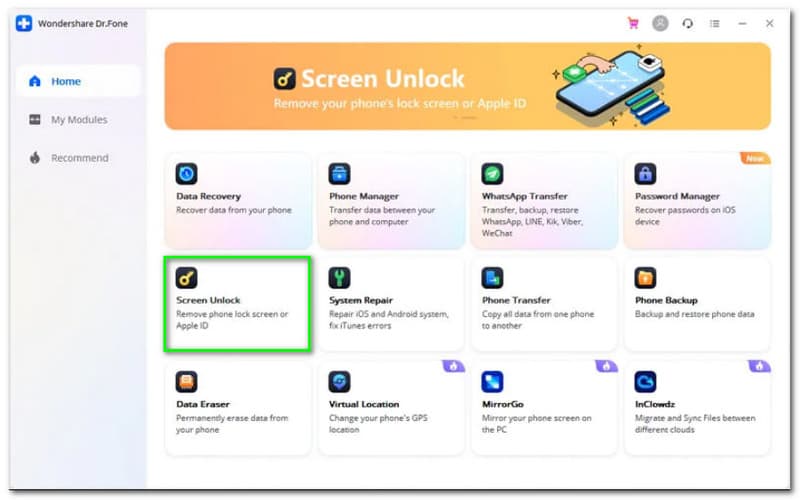Start the MirrorGo module icon
The width and height of the screenshot is (800, 500).
click(492, 382)
